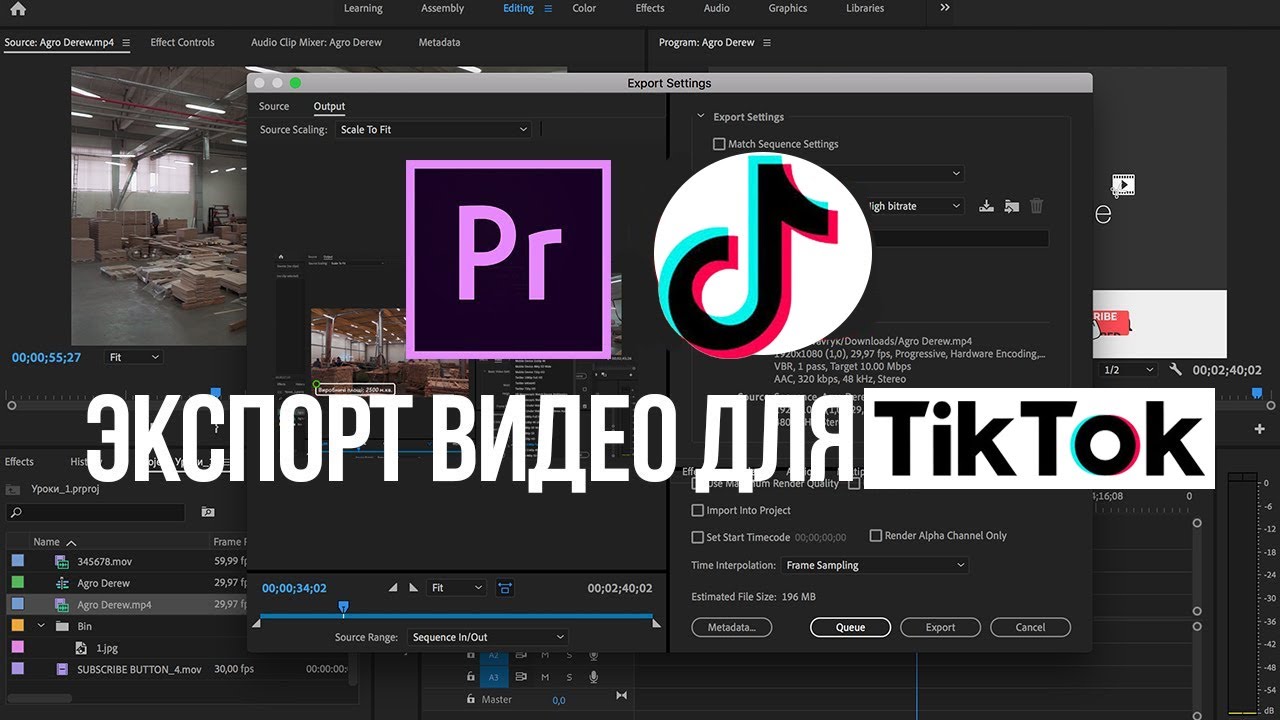Click the Set In Point triangle icon
The height and width of the screenshot is (720, 1280).
393,588
